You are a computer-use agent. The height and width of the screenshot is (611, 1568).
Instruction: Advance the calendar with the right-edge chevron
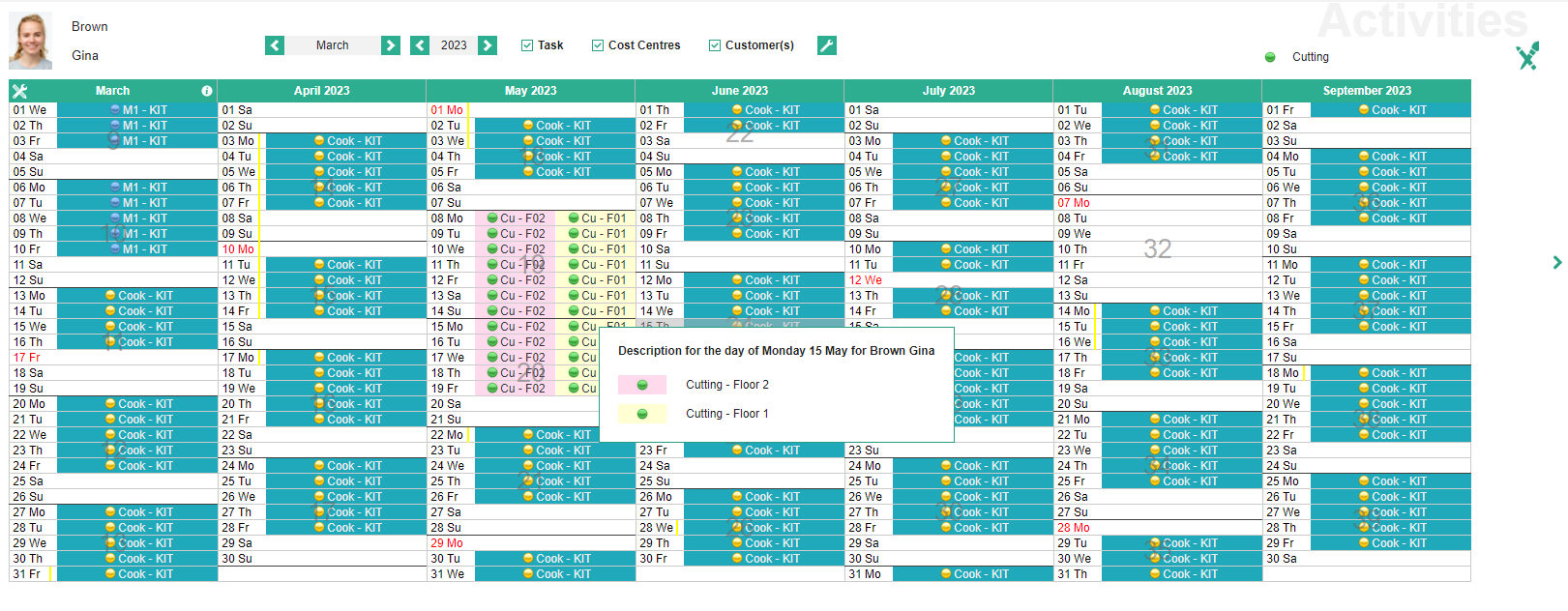pos(1557,262)
